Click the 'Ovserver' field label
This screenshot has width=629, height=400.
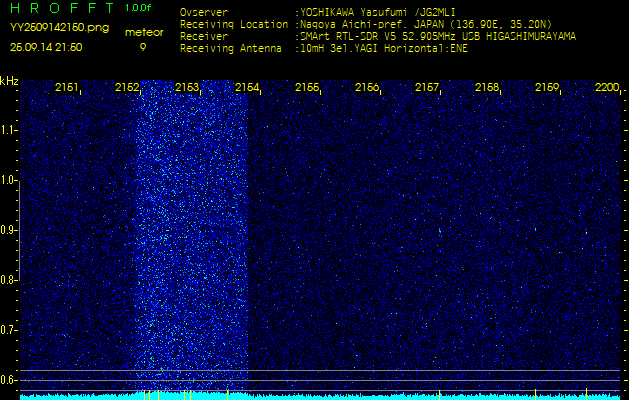pos(204,12)
